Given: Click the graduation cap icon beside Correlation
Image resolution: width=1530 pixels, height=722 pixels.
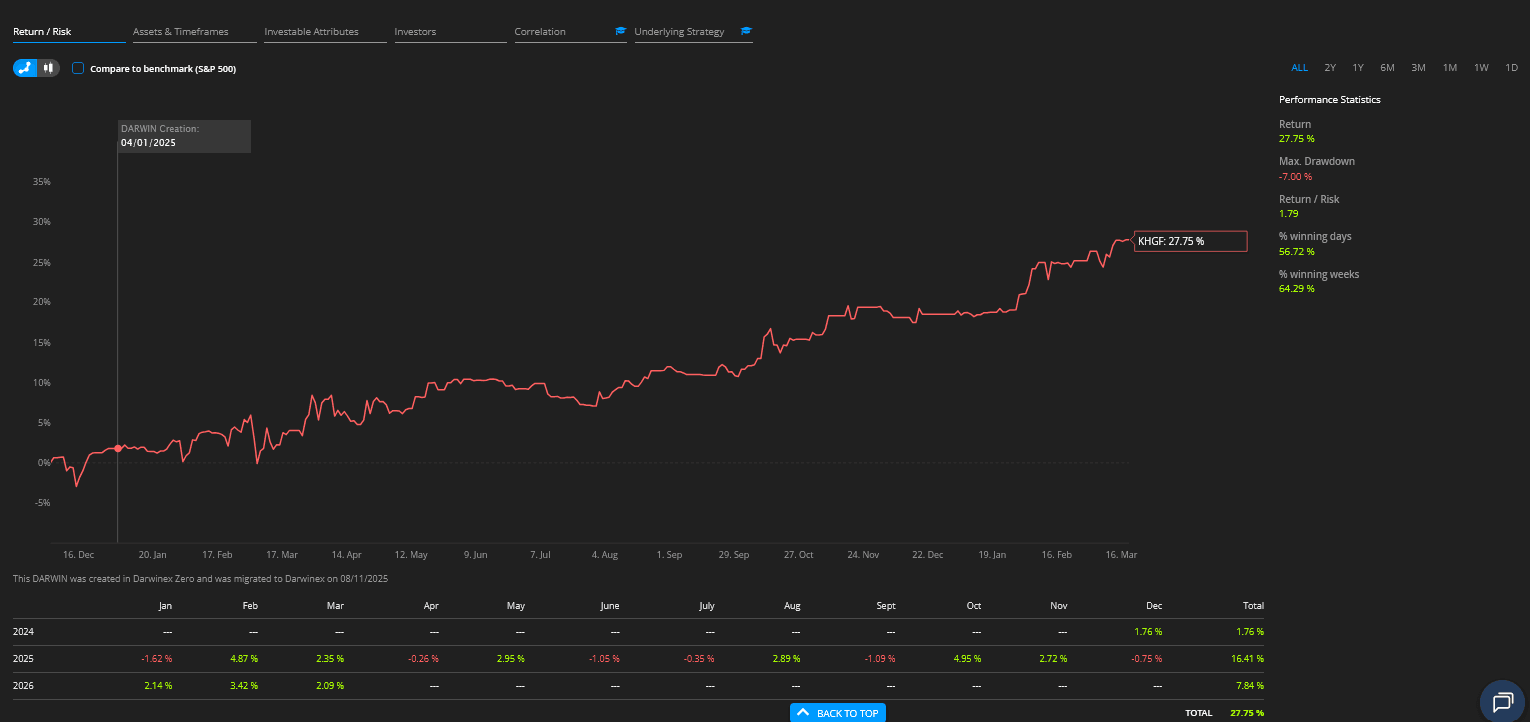Looking at the screenshot, I should (x=620, y=30).
